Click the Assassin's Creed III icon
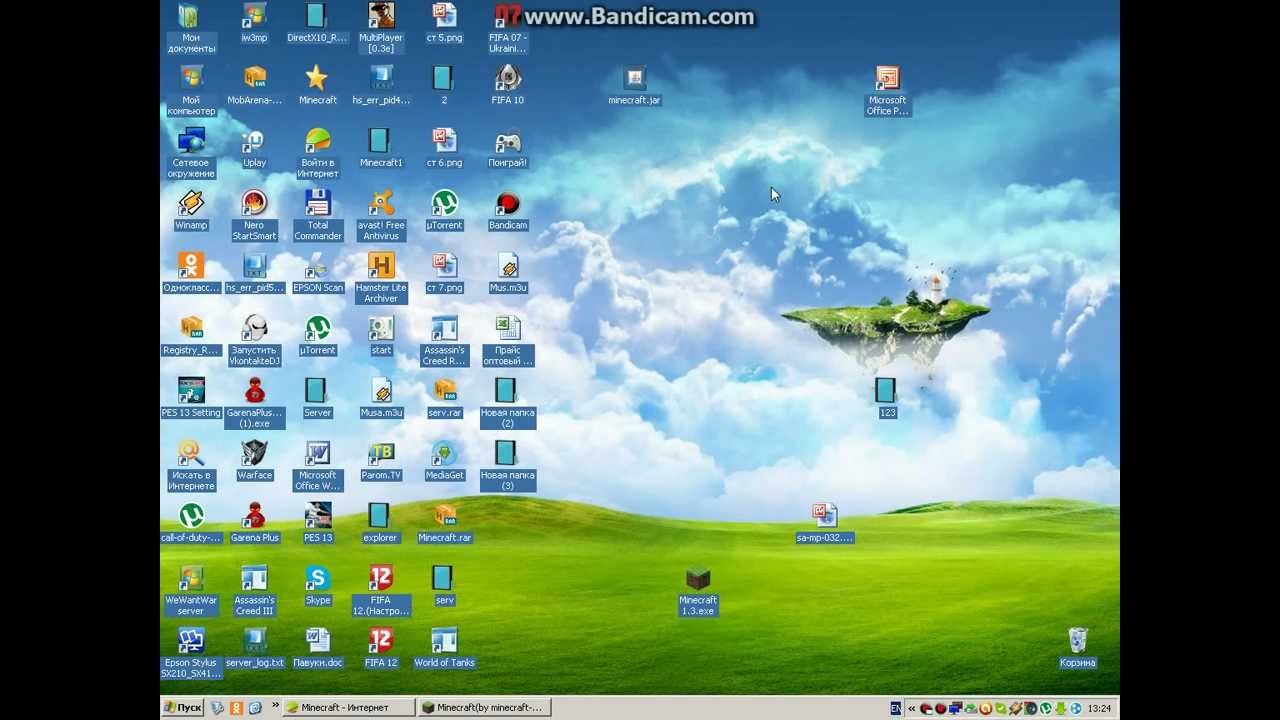 click(x=254, y=579)
